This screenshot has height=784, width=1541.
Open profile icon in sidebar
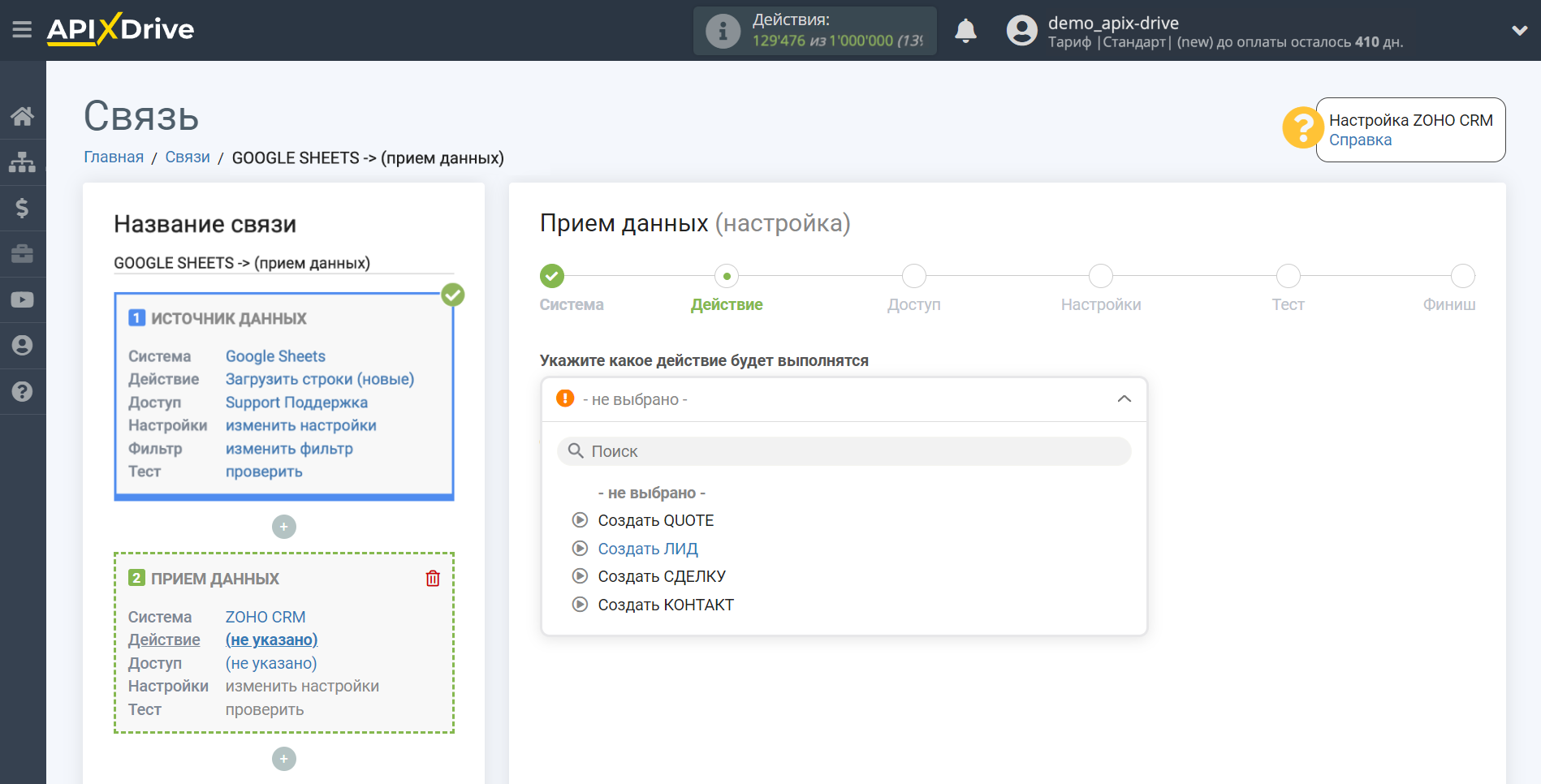tap(22, 346)
